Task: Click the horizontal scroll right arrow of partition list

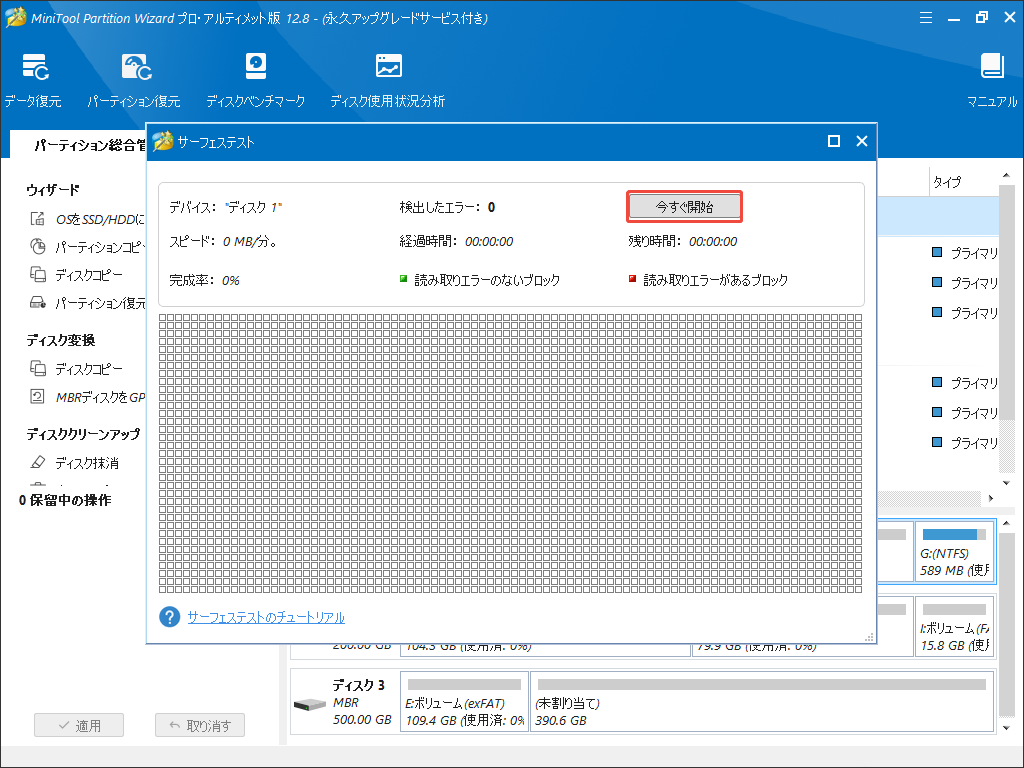Action: pos(991,498)
